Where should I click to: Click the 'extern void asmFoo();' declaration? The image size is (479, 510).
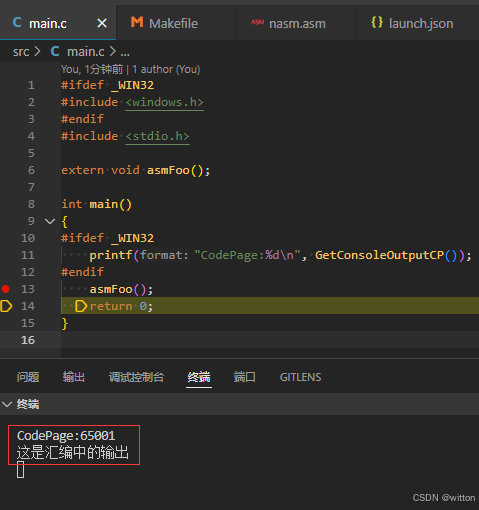(x=135, y=170)
